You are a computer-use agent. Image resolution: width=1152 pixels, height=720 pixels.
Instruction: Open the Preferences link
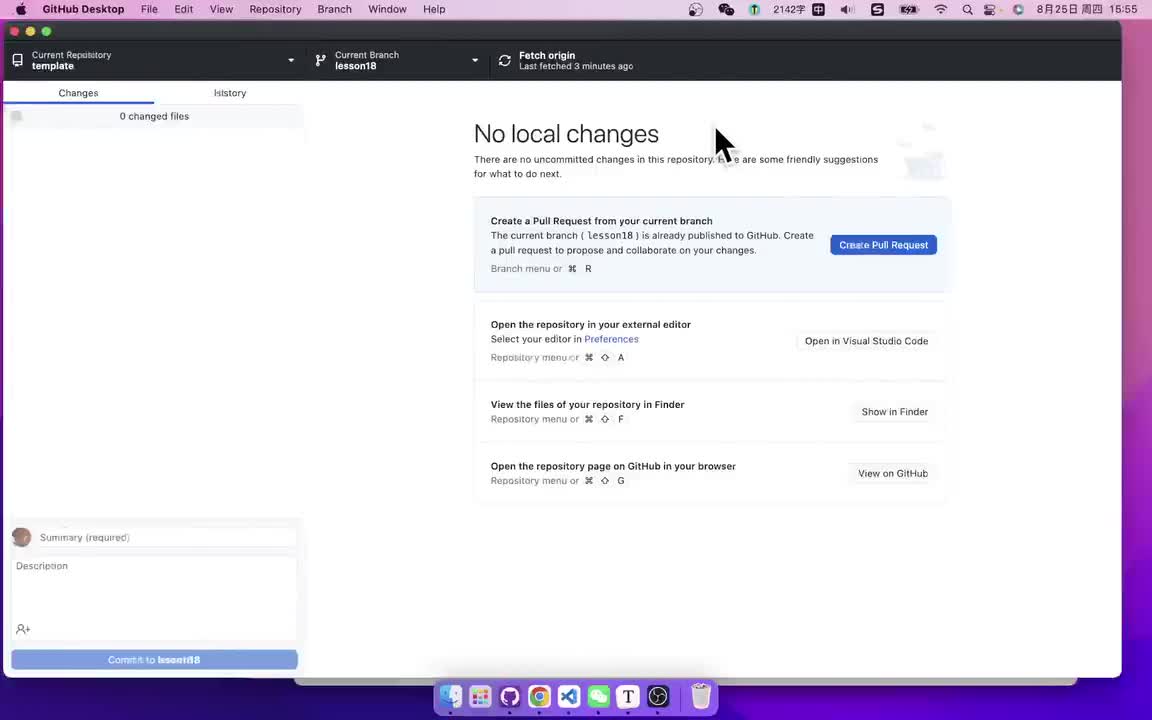(611, 339)
